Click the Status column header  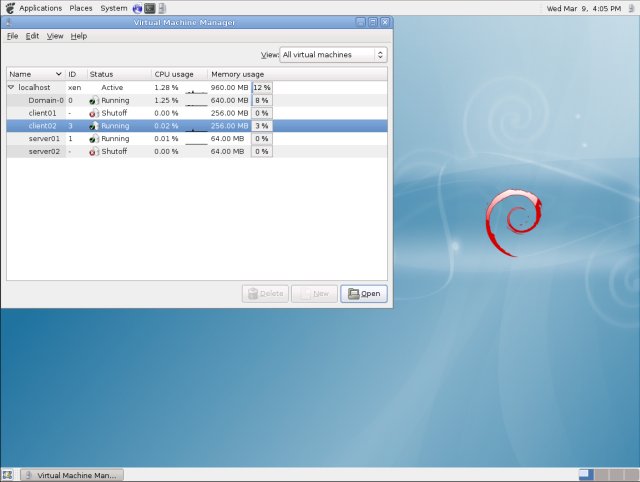(119, 74)
